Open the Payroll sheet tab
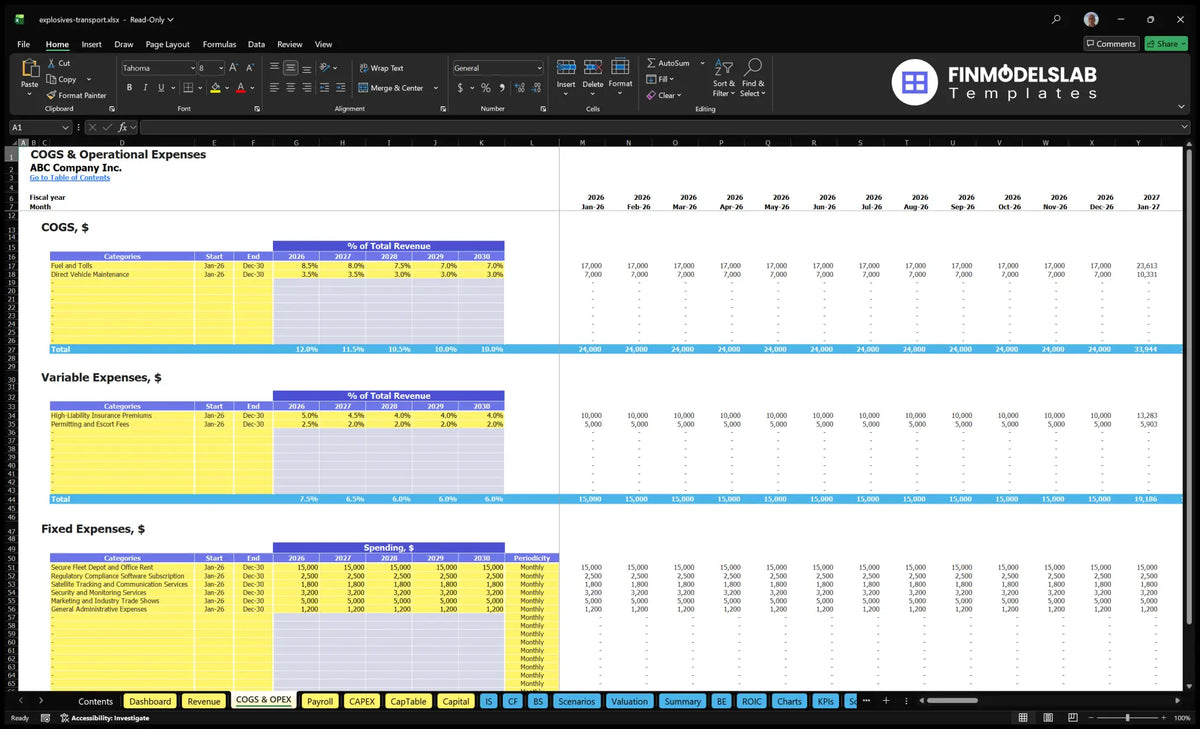This screenshot has height=729, width=1200. [x=320, y=701]
